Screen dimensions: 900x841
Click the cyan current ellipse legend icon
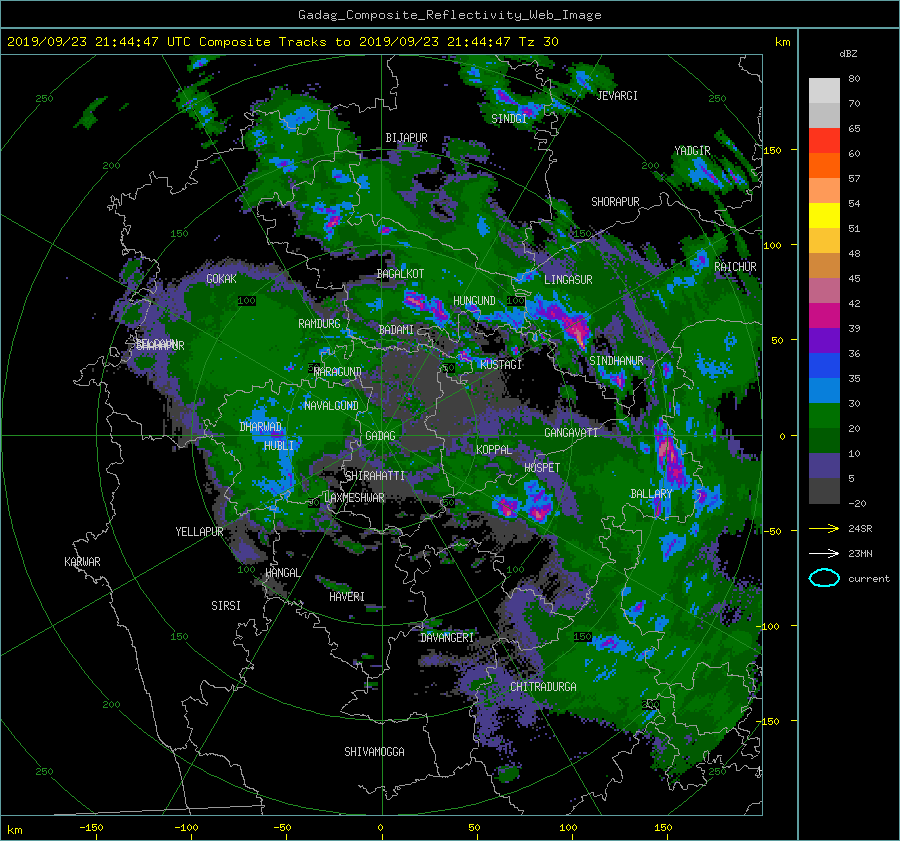click(x=824, y=578)
